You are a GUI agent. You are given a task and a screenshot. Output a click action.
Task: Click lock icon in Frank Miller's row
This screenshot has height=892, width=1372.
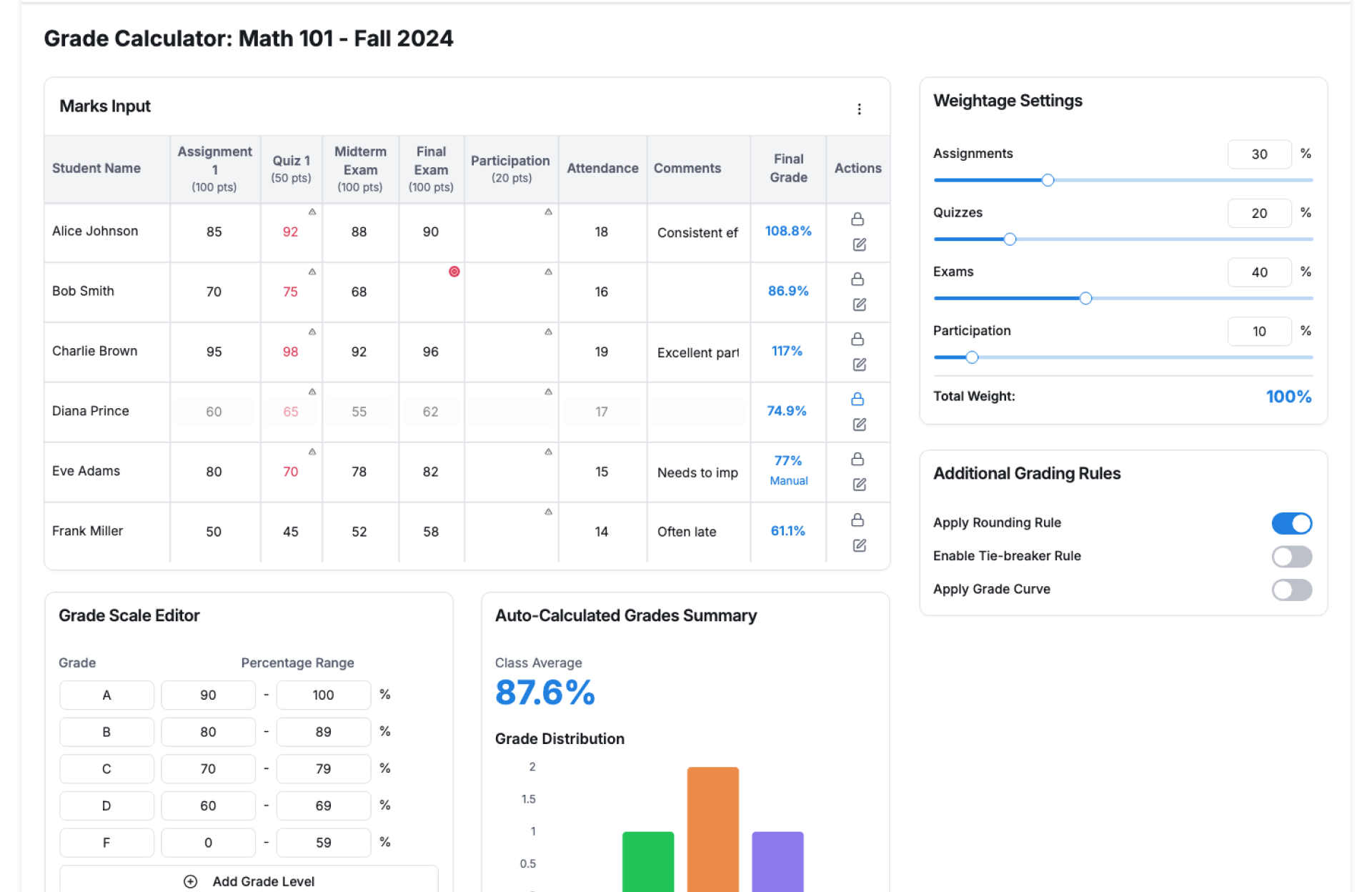[x=857, y=520]
